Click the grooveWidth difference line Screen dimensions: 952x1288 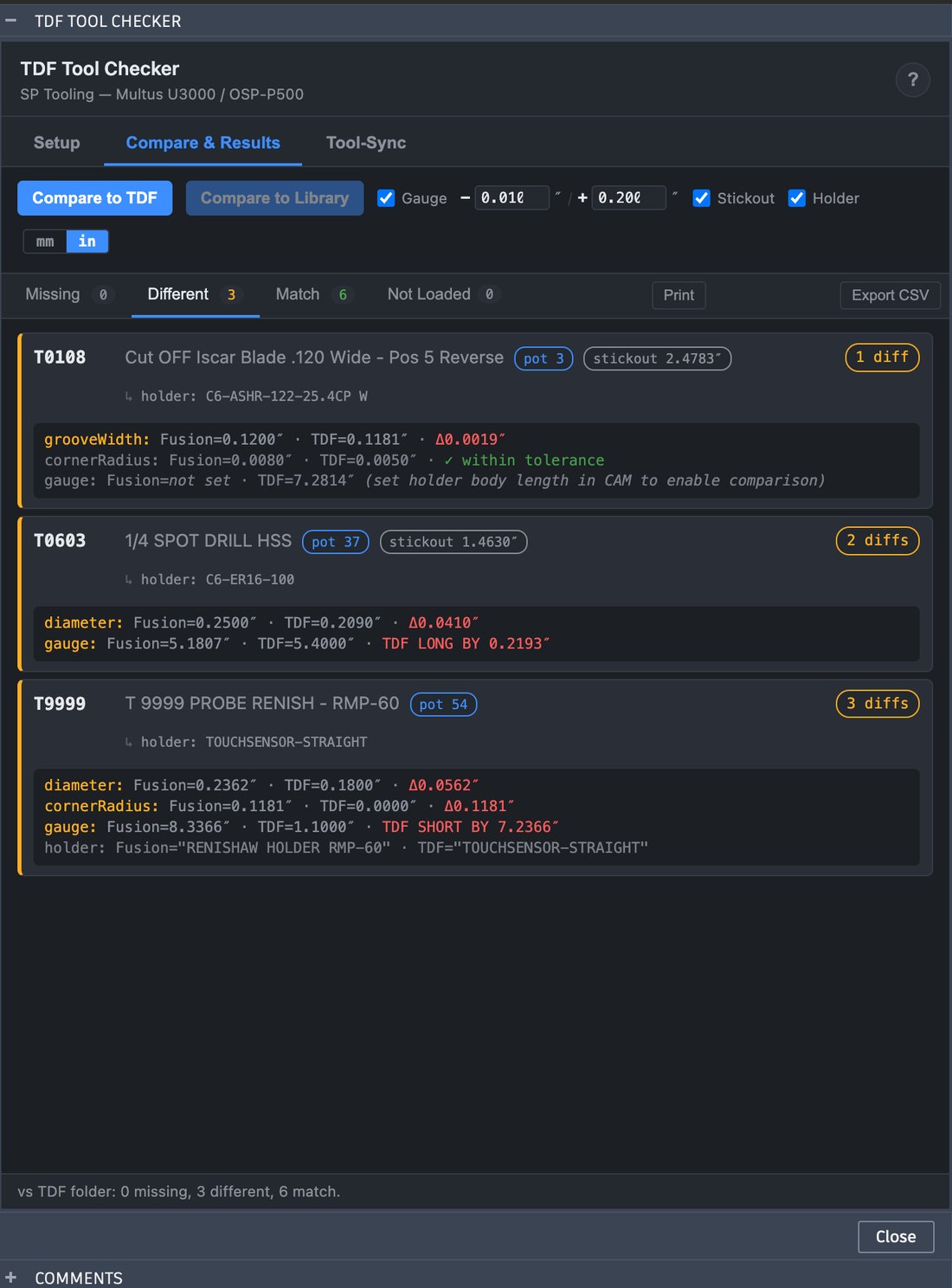pyautogui.click(x=274, y=440)
